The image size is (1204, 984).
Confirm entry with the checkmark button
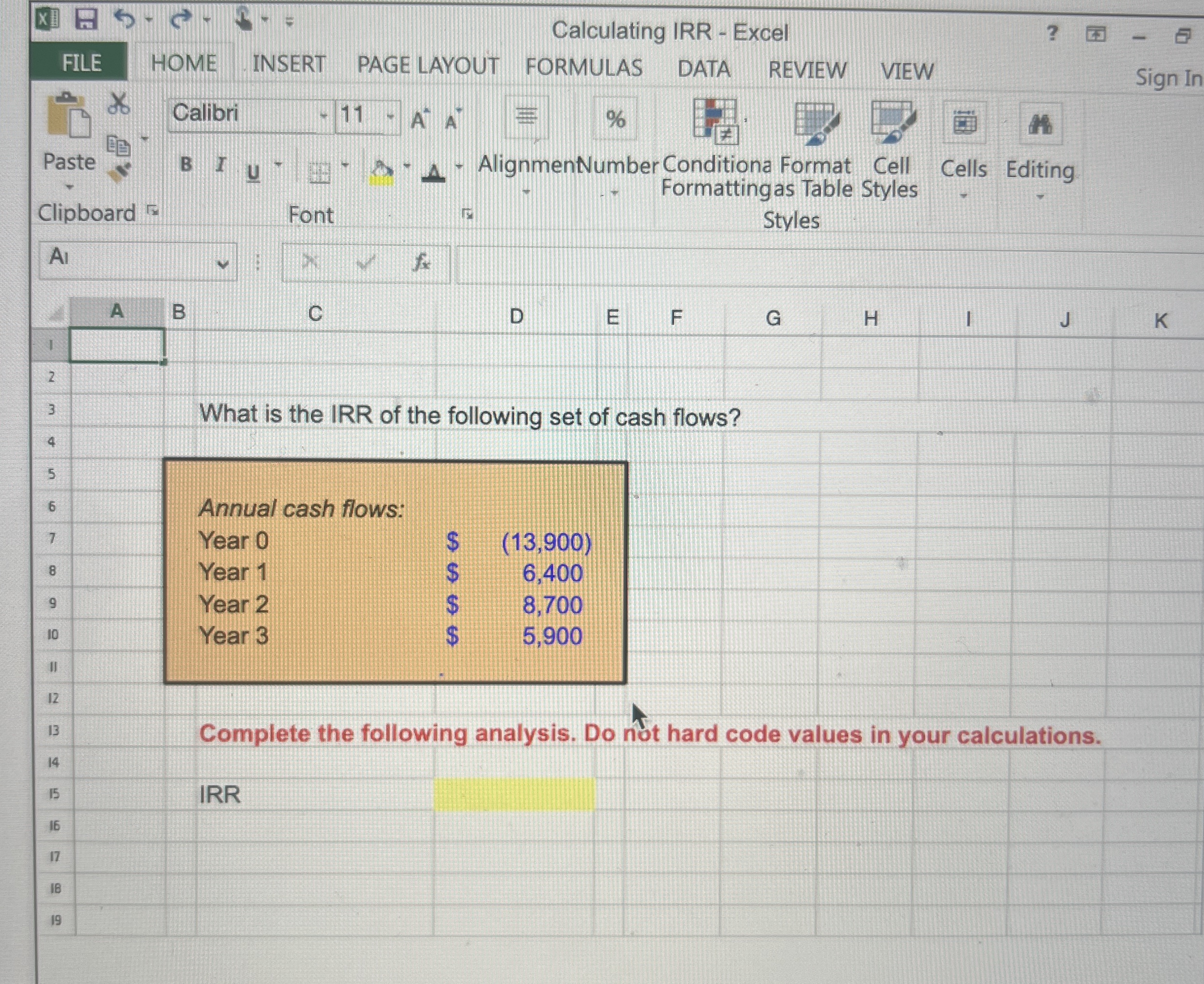point(365,262)
